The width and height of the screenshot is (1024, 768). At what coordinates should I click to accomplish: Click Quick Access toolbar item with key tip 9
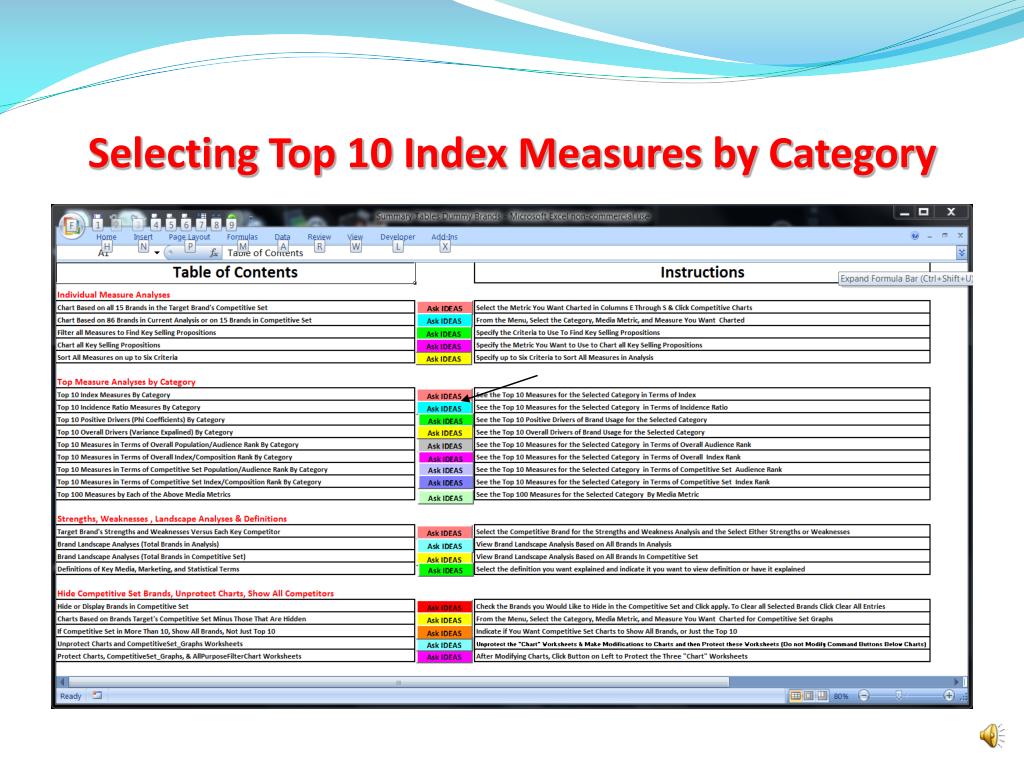point(231,224)
